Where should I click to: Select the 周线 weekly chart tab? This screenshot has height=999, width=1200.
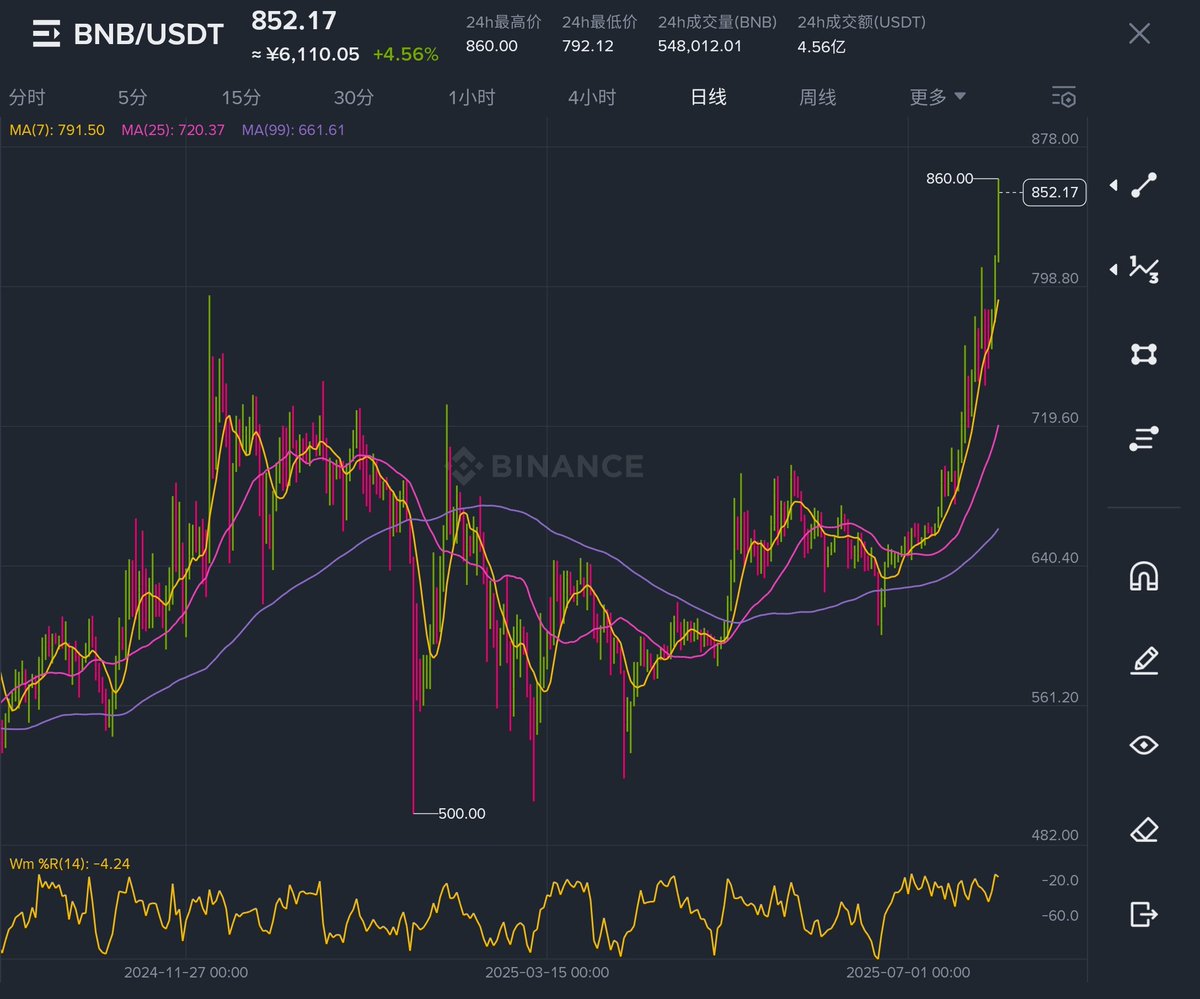click(817, 97)
